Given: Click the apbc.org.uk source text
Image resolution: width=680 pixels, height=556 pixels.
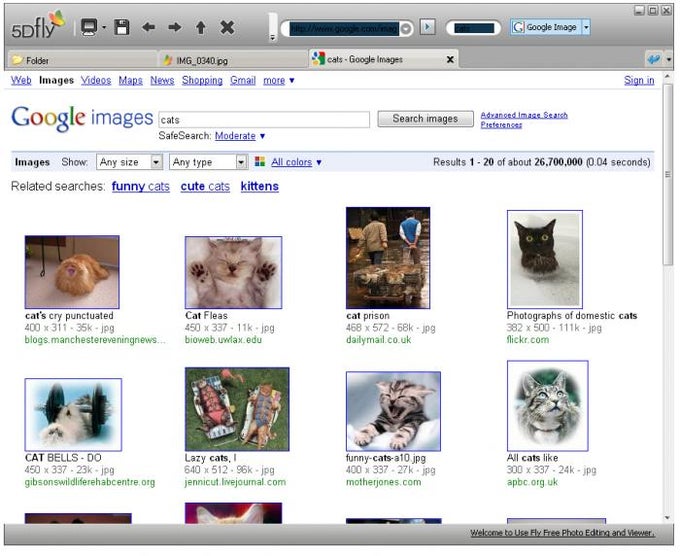Looking at the screenshot, I should [532, 482].
